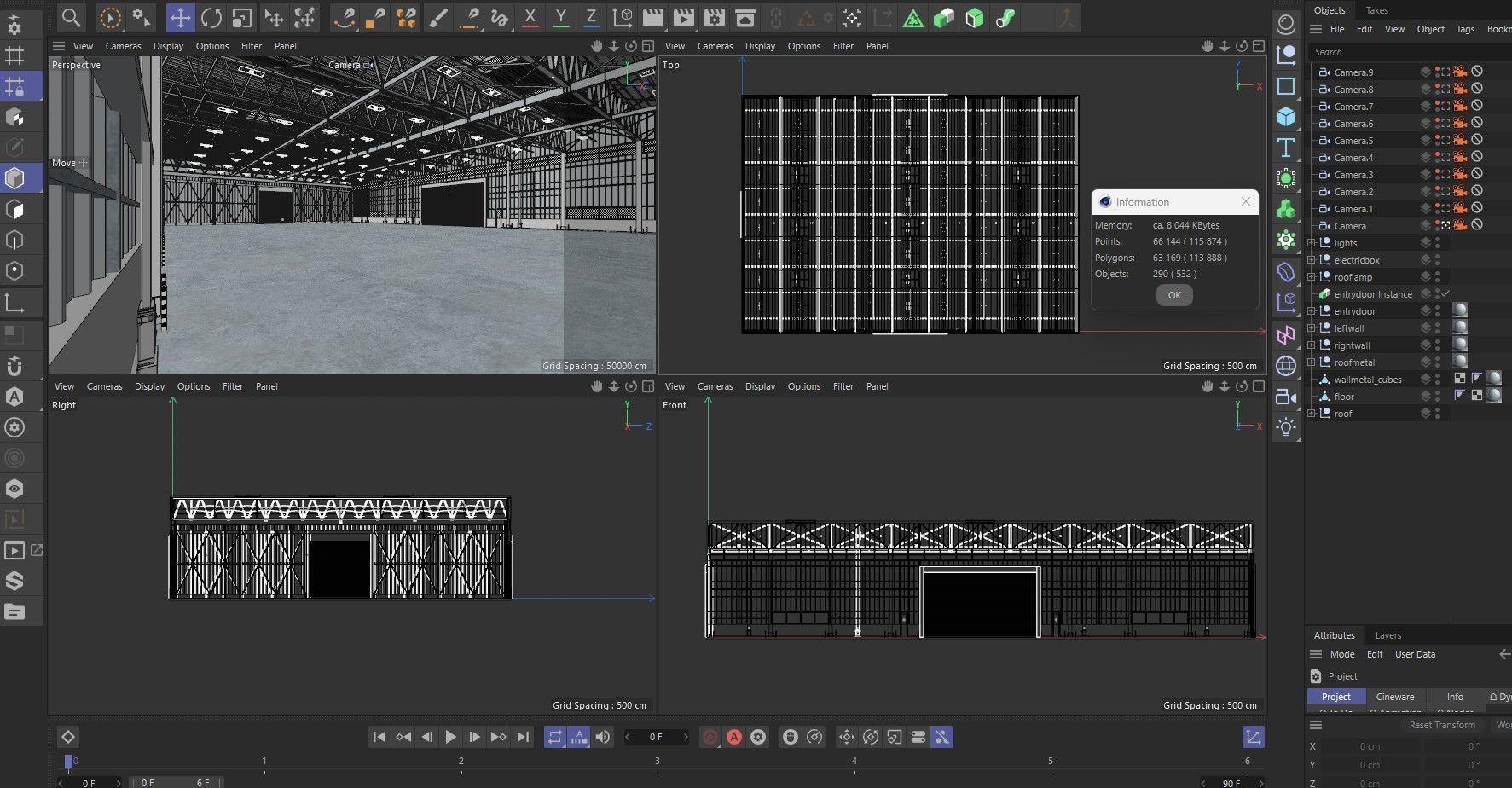Select the Move tool in top toolbar

(x=180, y=18)
